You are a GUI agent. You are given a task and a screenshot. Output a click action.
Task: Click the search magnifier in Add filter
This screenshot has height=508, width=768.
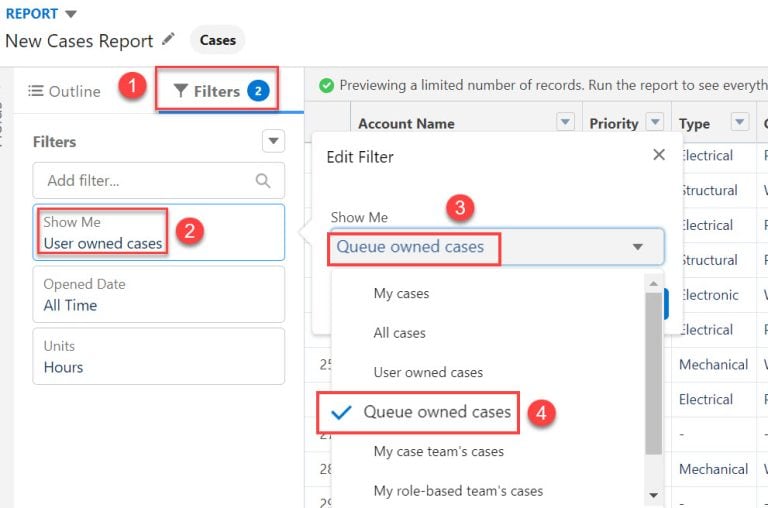[x=263, y=181]
